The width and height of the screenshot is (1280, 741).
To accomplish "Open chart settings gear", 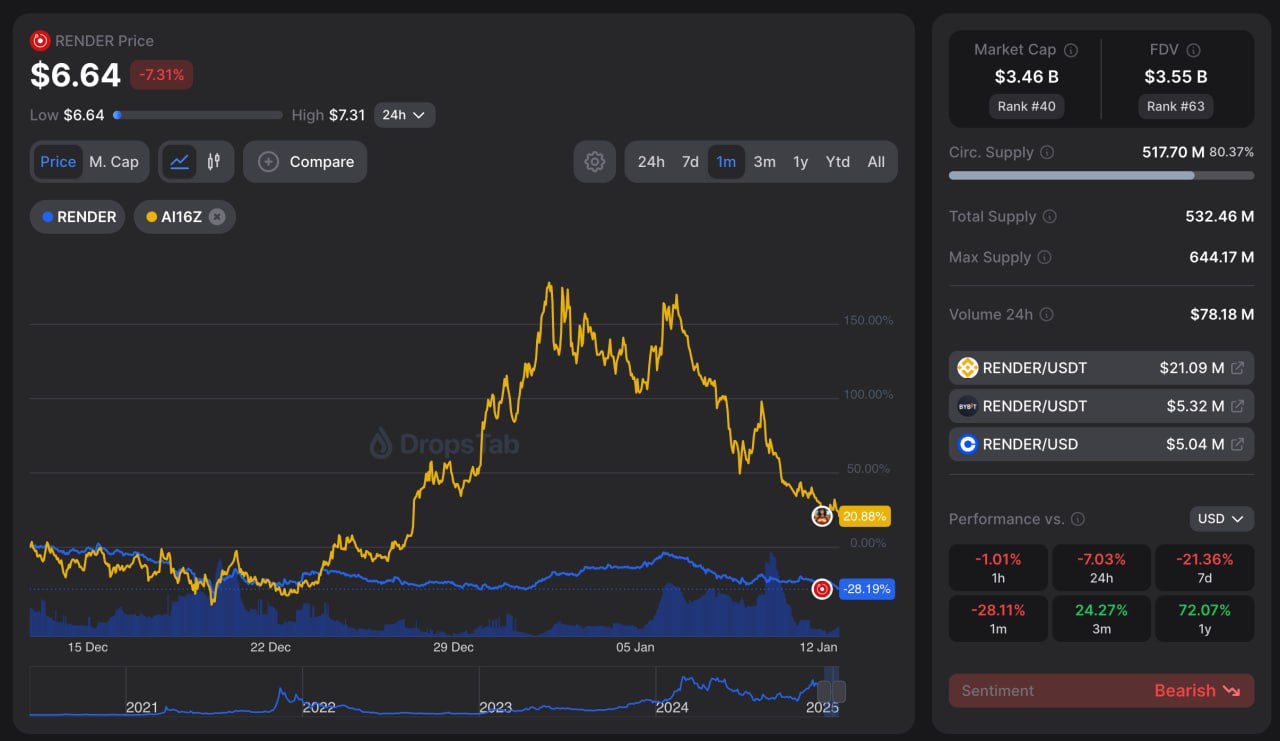I will tap(595, 162).
